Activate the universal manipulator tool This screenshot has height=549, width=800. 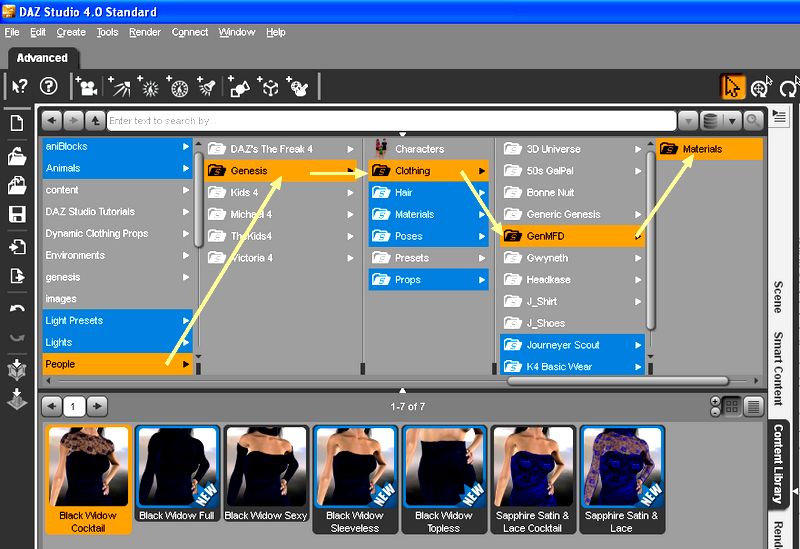pyautogui.click(x=761, y=87)
